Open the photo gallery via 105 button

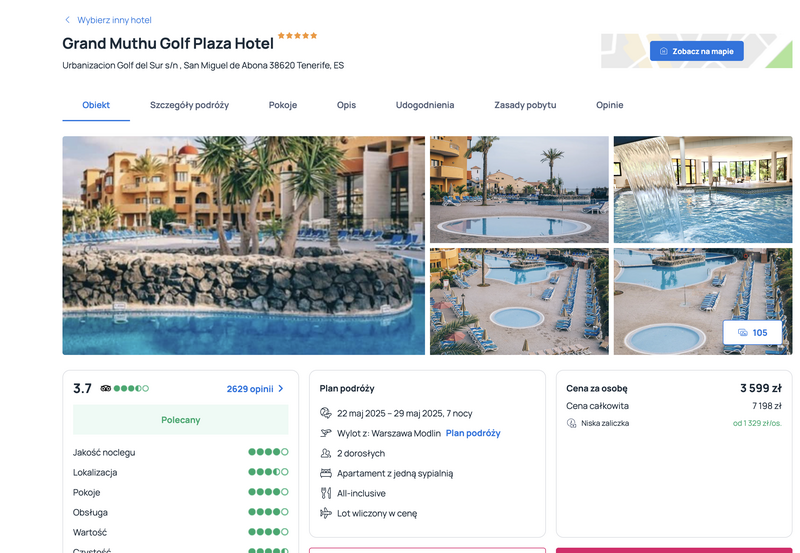point(753,333)
